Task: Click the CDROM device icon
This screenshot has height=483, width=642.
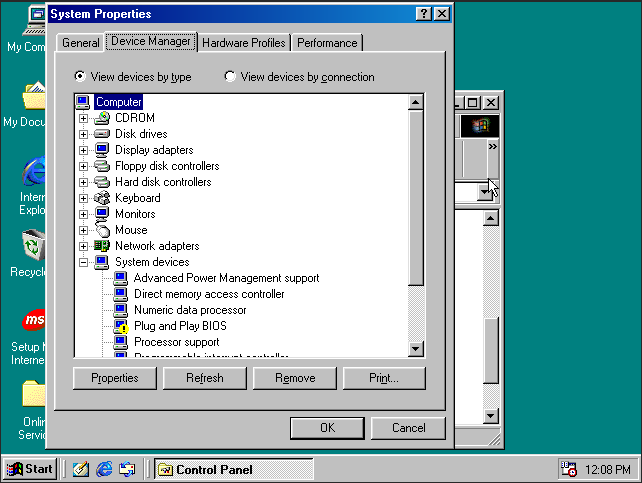Action: point(102,118)
